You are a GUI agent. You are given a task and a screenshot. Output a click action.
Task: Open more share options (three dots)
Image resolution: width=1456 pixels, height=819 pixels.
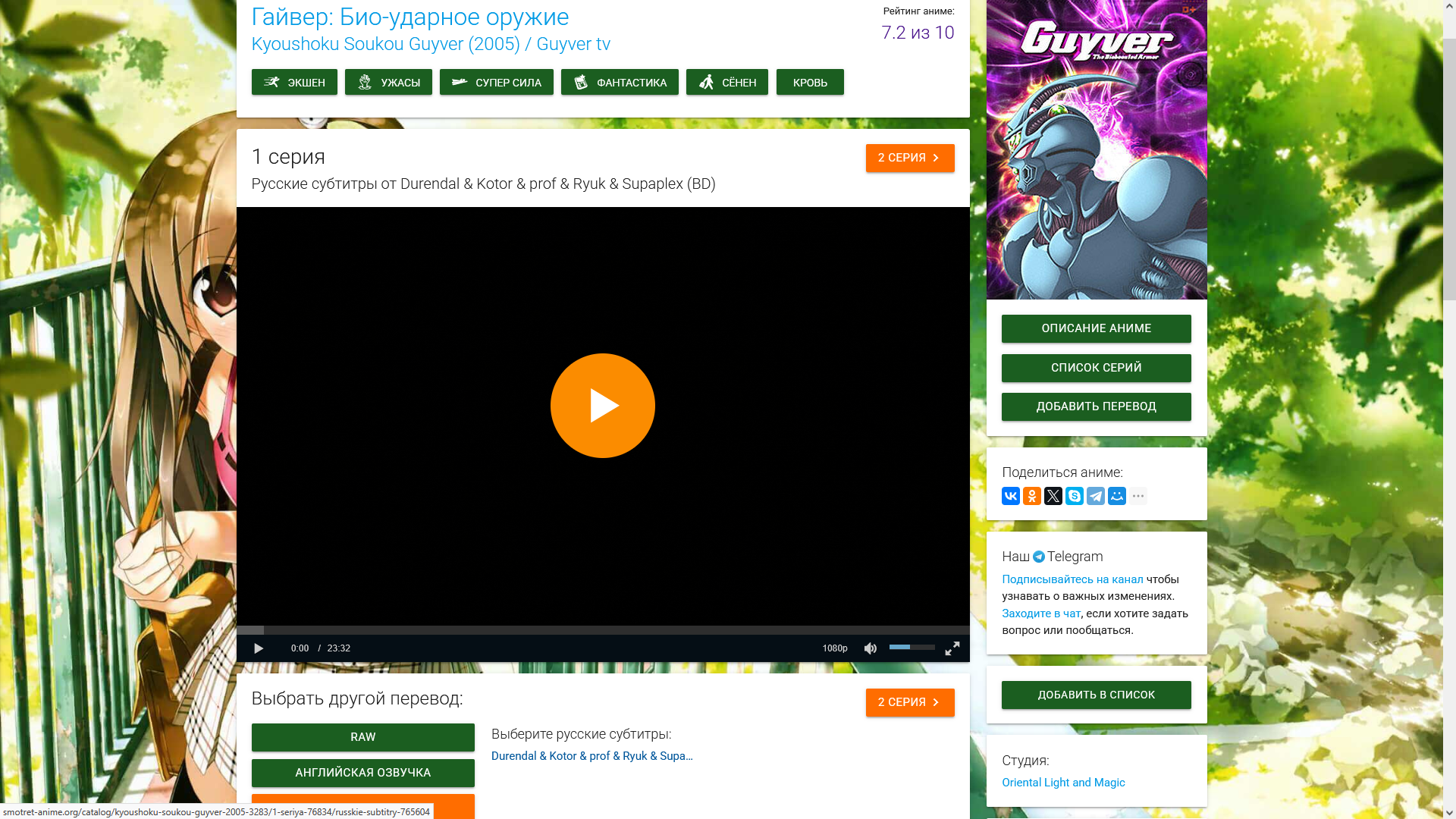[x=1138, y=496]
